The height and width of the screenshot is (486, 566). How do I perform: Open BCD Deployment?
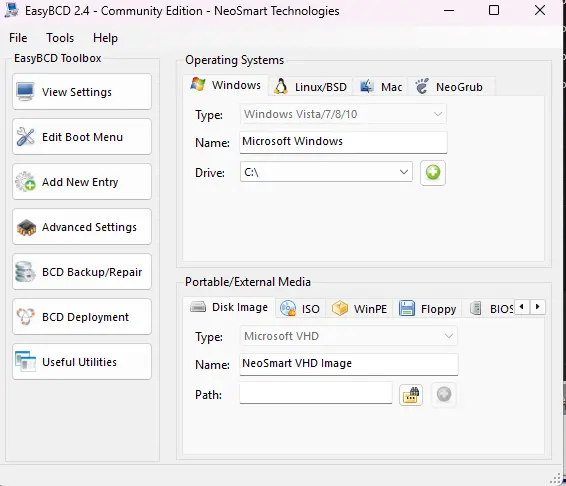coord(82,317)
